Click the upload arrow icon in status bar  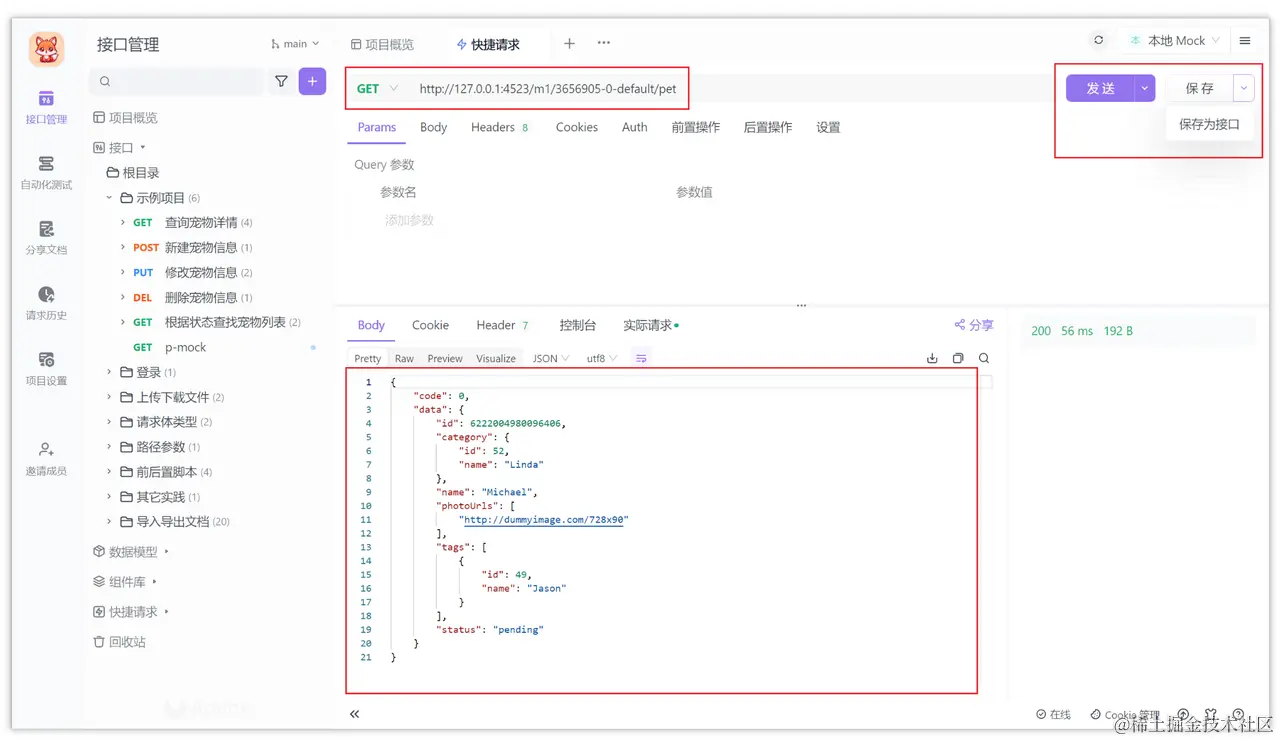click(x=1185, y=714)
